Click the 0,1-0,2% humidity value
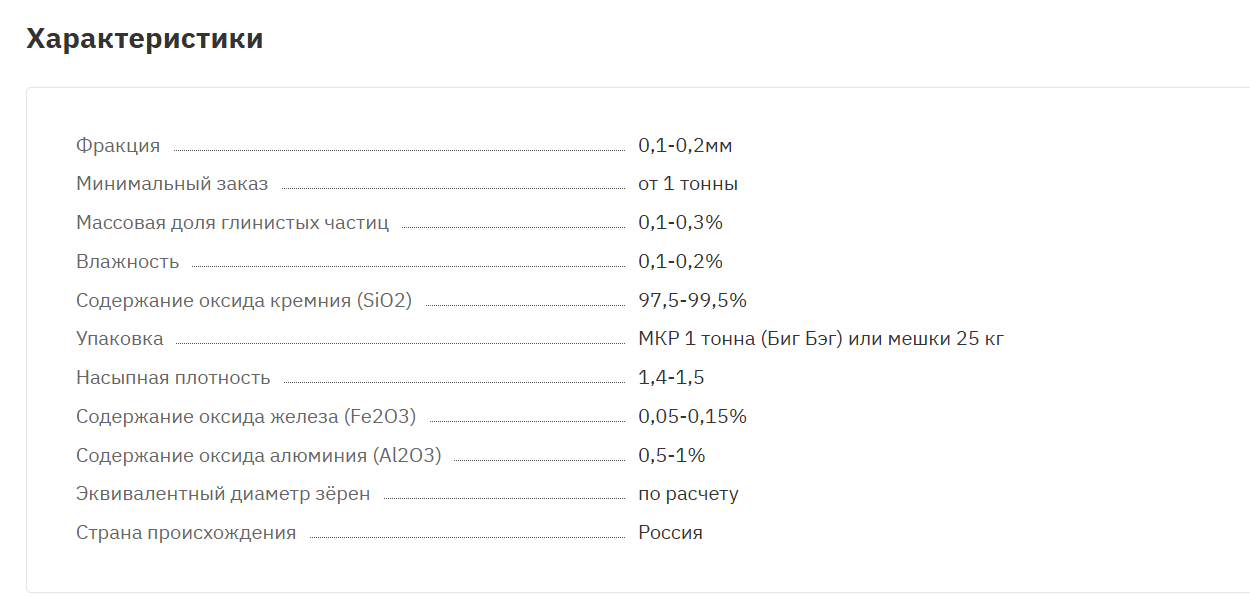1250x616 pixels. click(x=680, y=262)
